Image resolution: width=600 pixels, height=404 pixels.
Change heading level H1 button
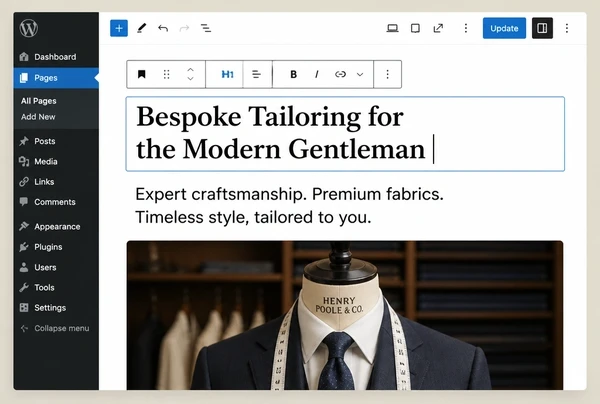(227, 74)
